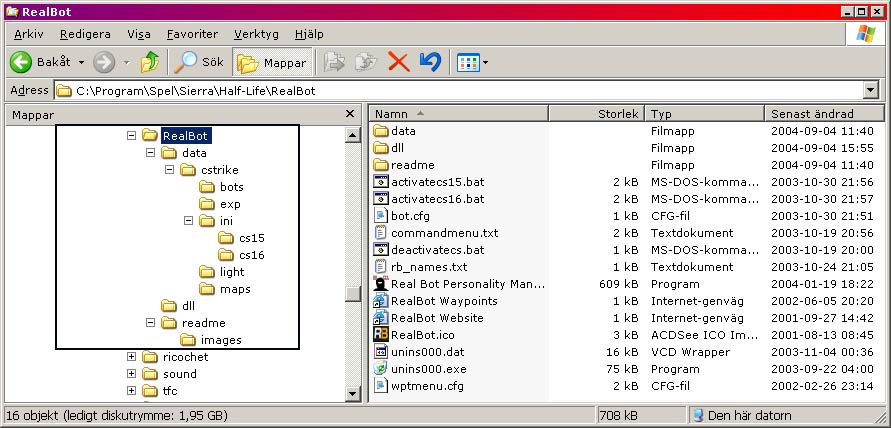Screen dimensions: 891x428
Task: Select the activatecs15.bat file icon
Action: click(x=381, y=182)
